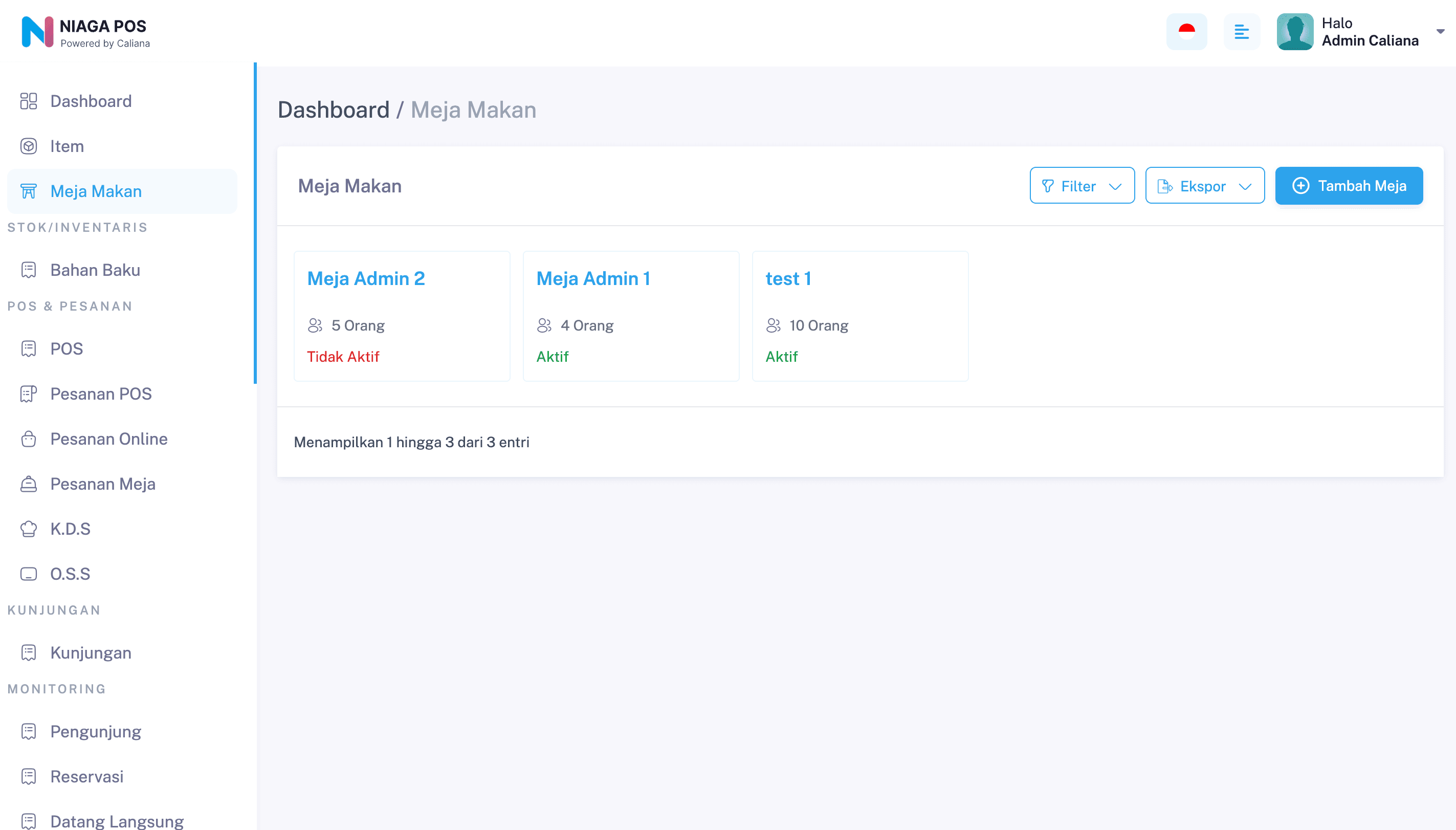Click the Indonesian flag language icon
This screenshot has height=830, width=1456.
coord(1186,32)
